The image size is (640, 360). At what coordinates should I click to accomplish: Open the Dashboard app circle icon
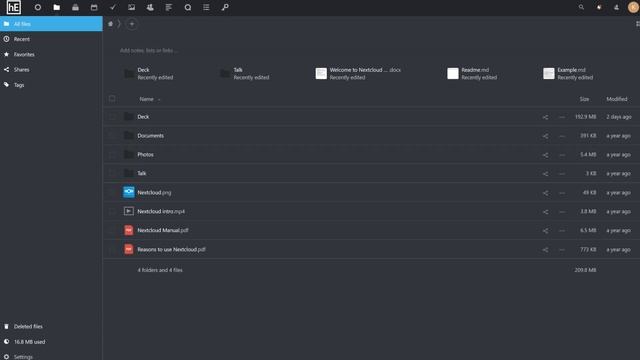[38, 7]
